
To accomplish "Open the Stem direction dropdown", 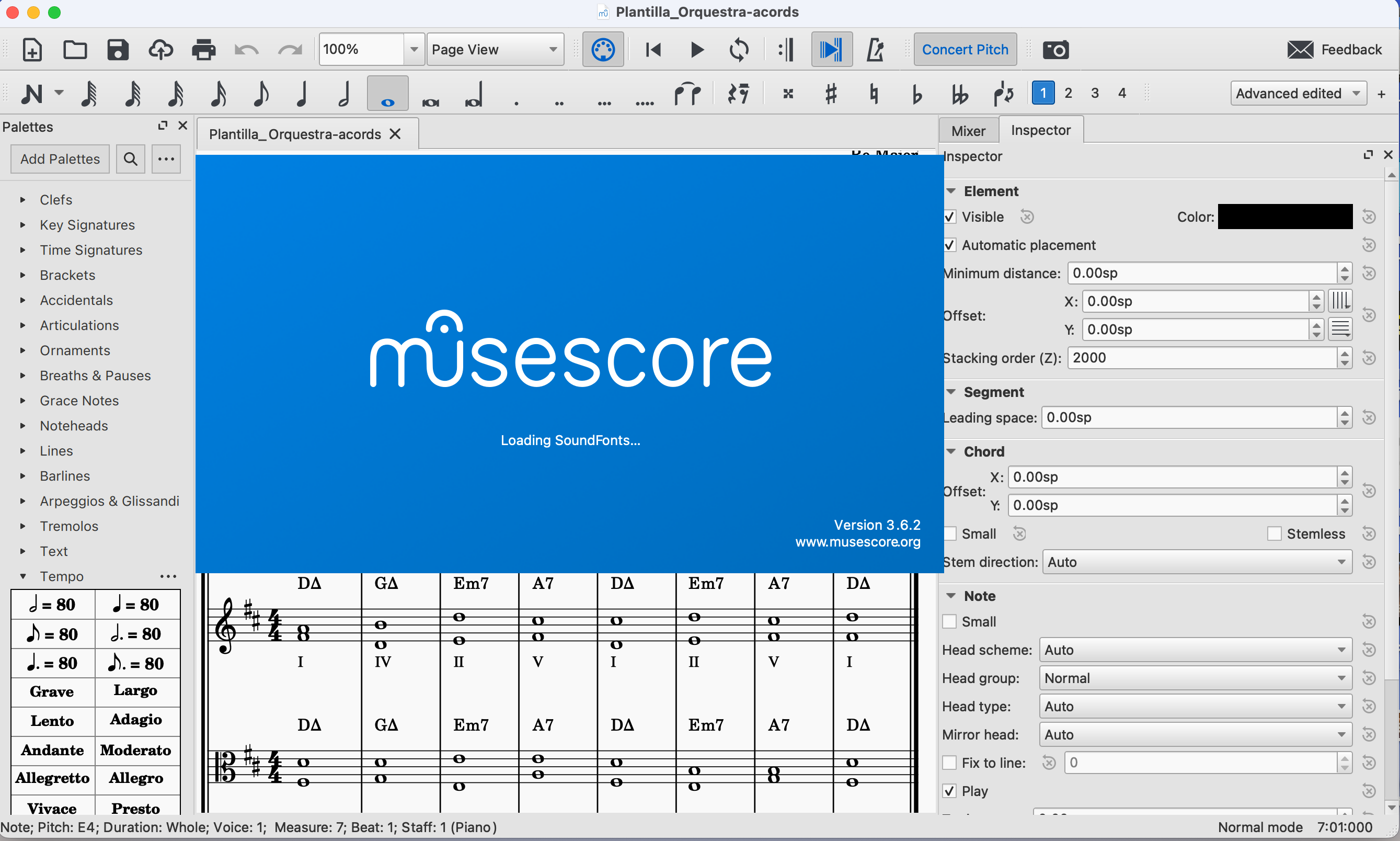I will coord(1196,562).
